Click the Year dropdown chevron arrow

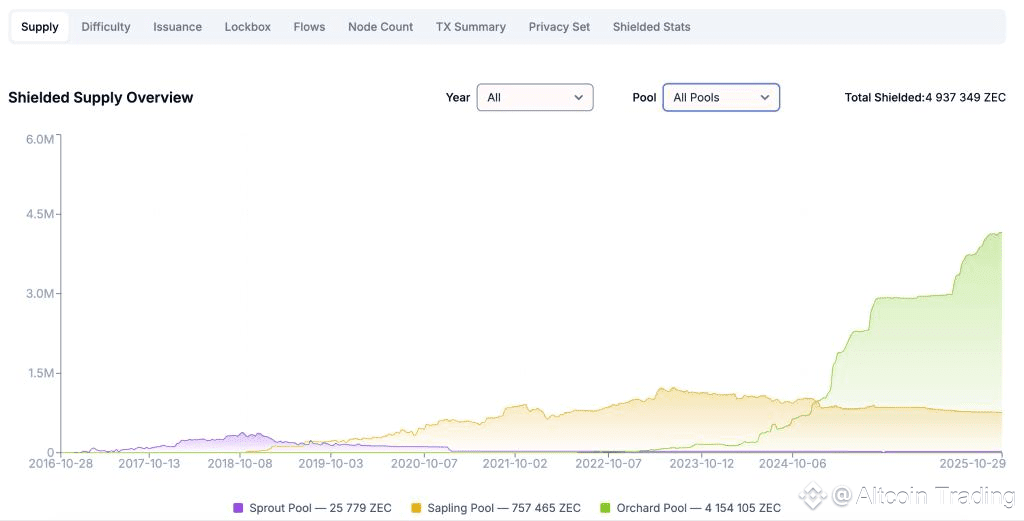[x=578, y=97]
